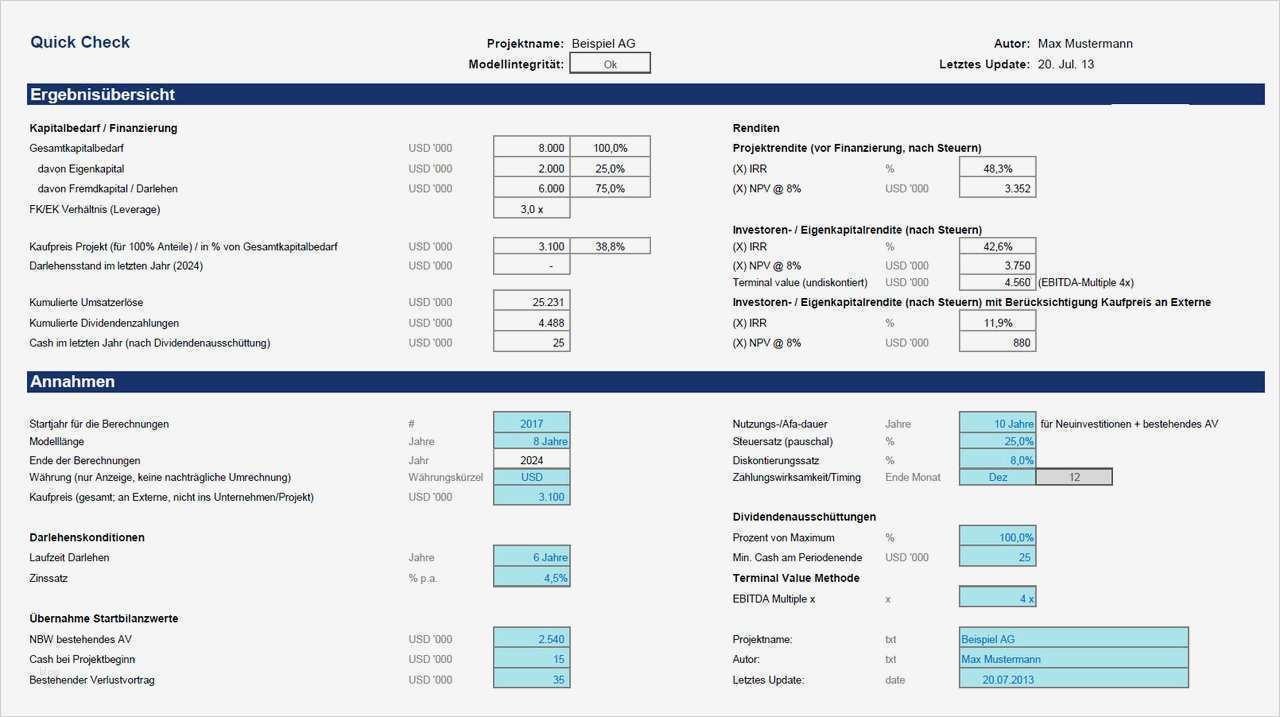Click the Ok model integrity status box
The height and width of the screenshot is (717, 1280).
click(x=610, y=62)
